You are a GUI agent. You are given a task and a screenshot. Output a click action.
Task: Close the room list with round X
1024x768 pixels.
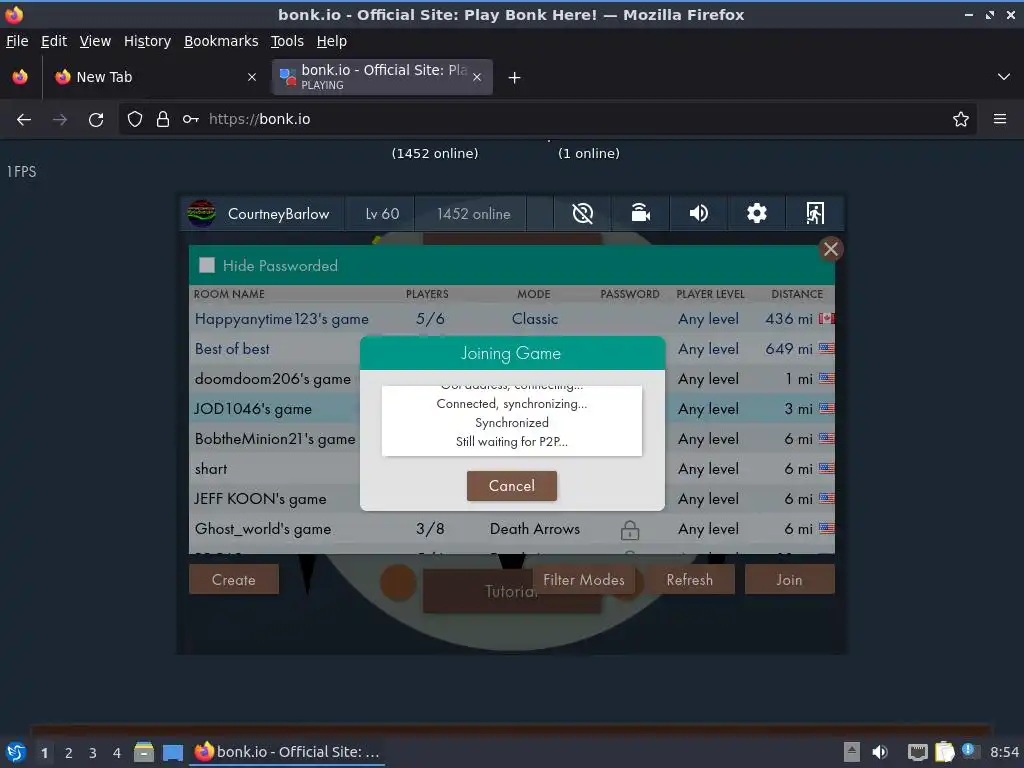[x=831, y=249]
